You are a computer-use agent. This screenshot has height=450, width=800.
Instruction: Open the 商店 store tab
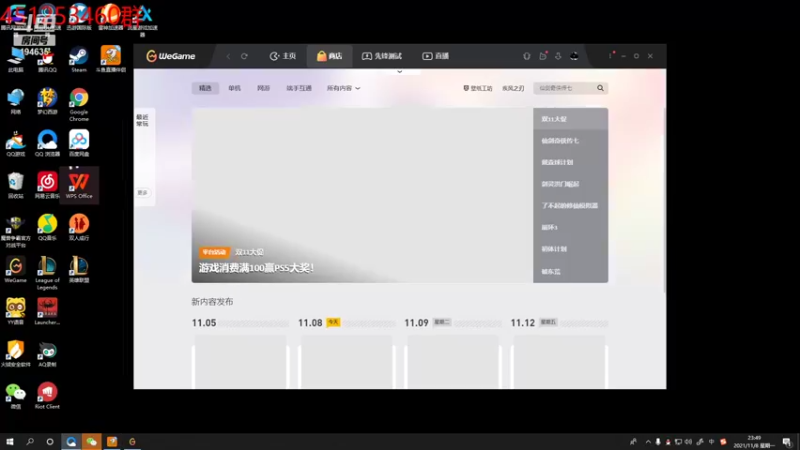point(329,56)
